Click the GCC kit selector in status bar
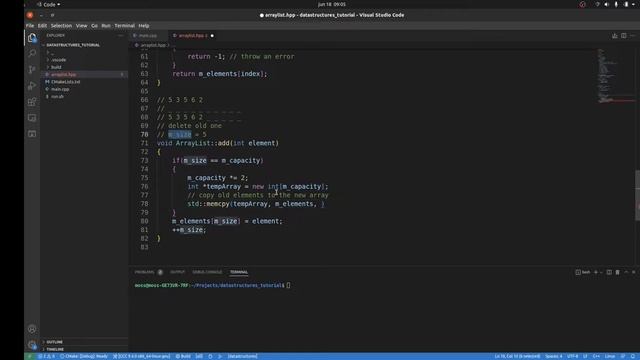 pos(141,356)
